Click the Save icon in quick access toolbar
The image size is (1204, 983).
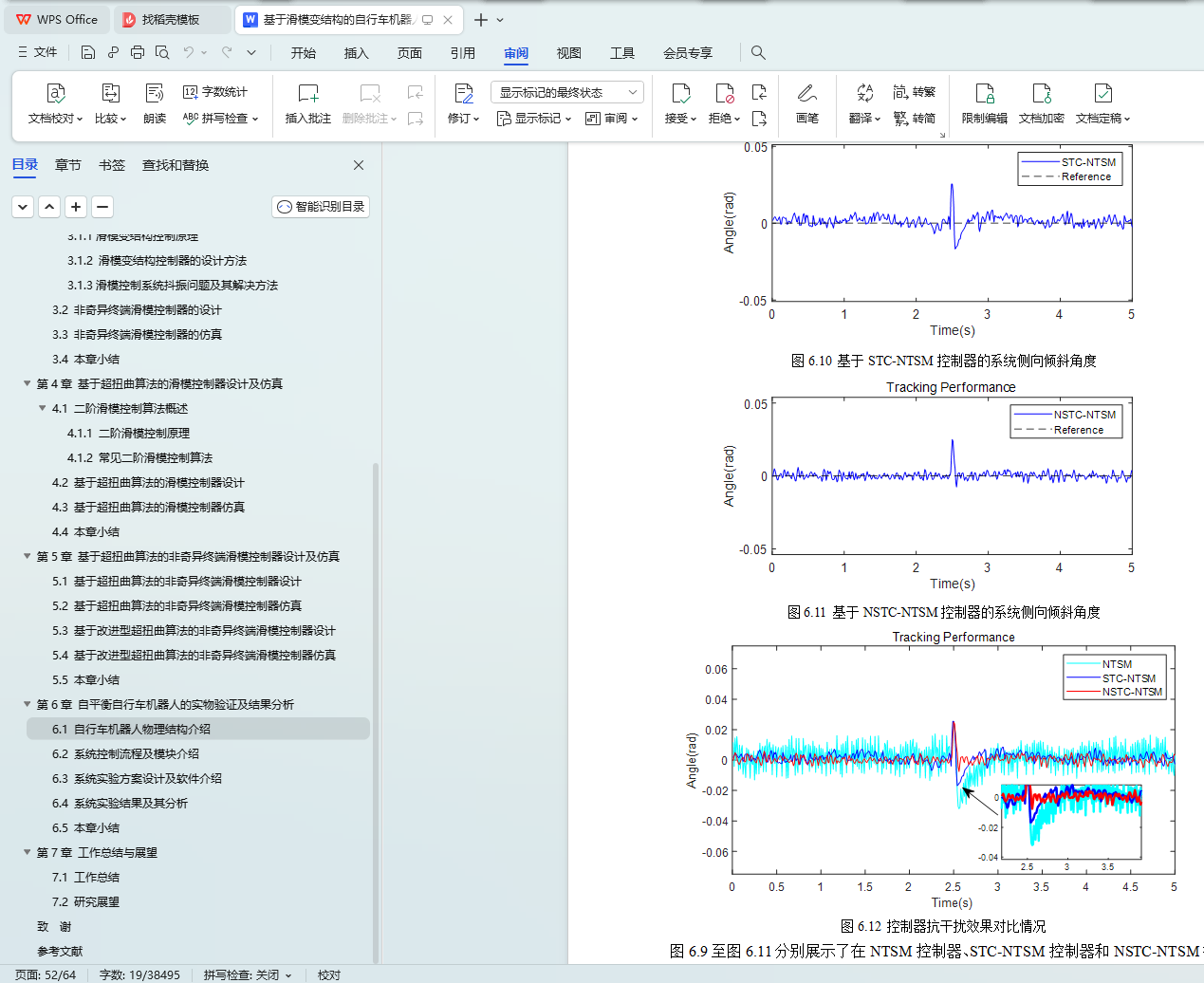tap(88, 52)
